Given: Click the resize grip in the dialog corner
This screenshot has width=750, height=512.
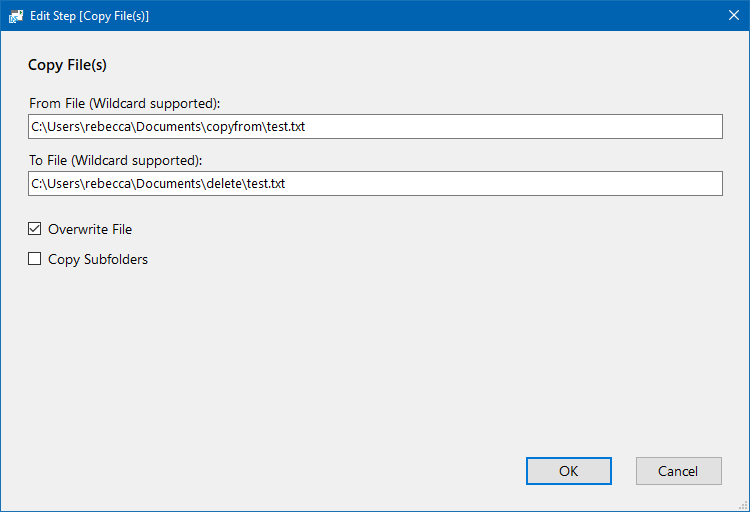Looking at the screenshot, I should point(744,505).
